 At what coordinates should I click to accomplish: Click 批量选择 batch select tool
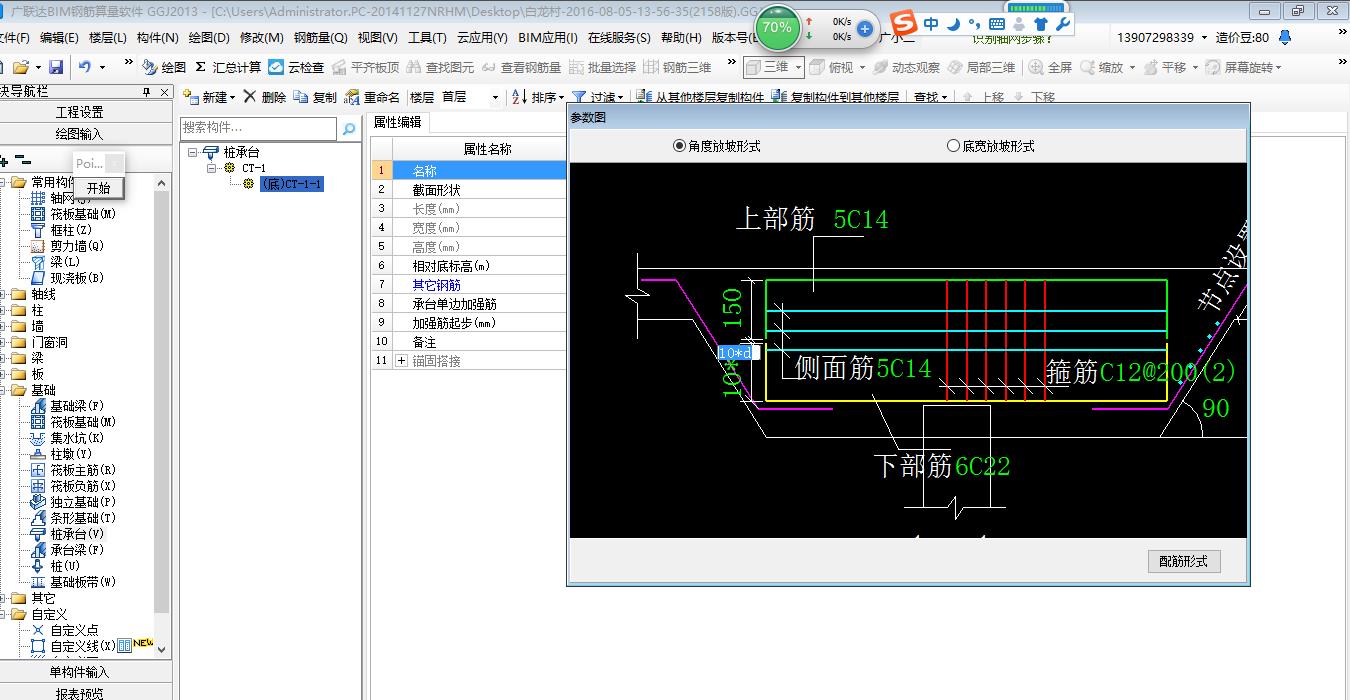(x=602, y=67)
